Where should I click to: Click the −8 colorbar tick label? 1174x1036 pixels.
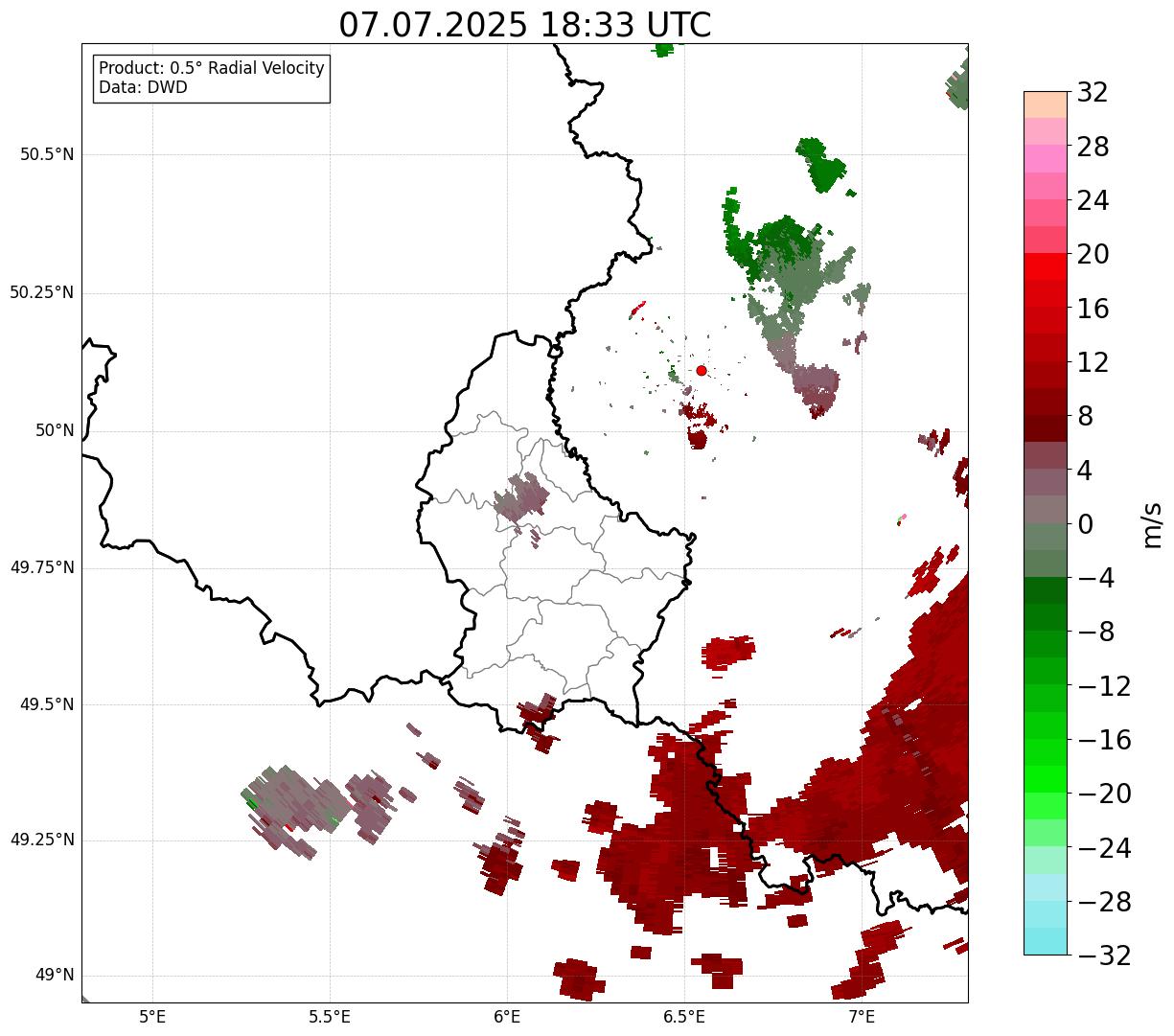tap(1095, 633)
